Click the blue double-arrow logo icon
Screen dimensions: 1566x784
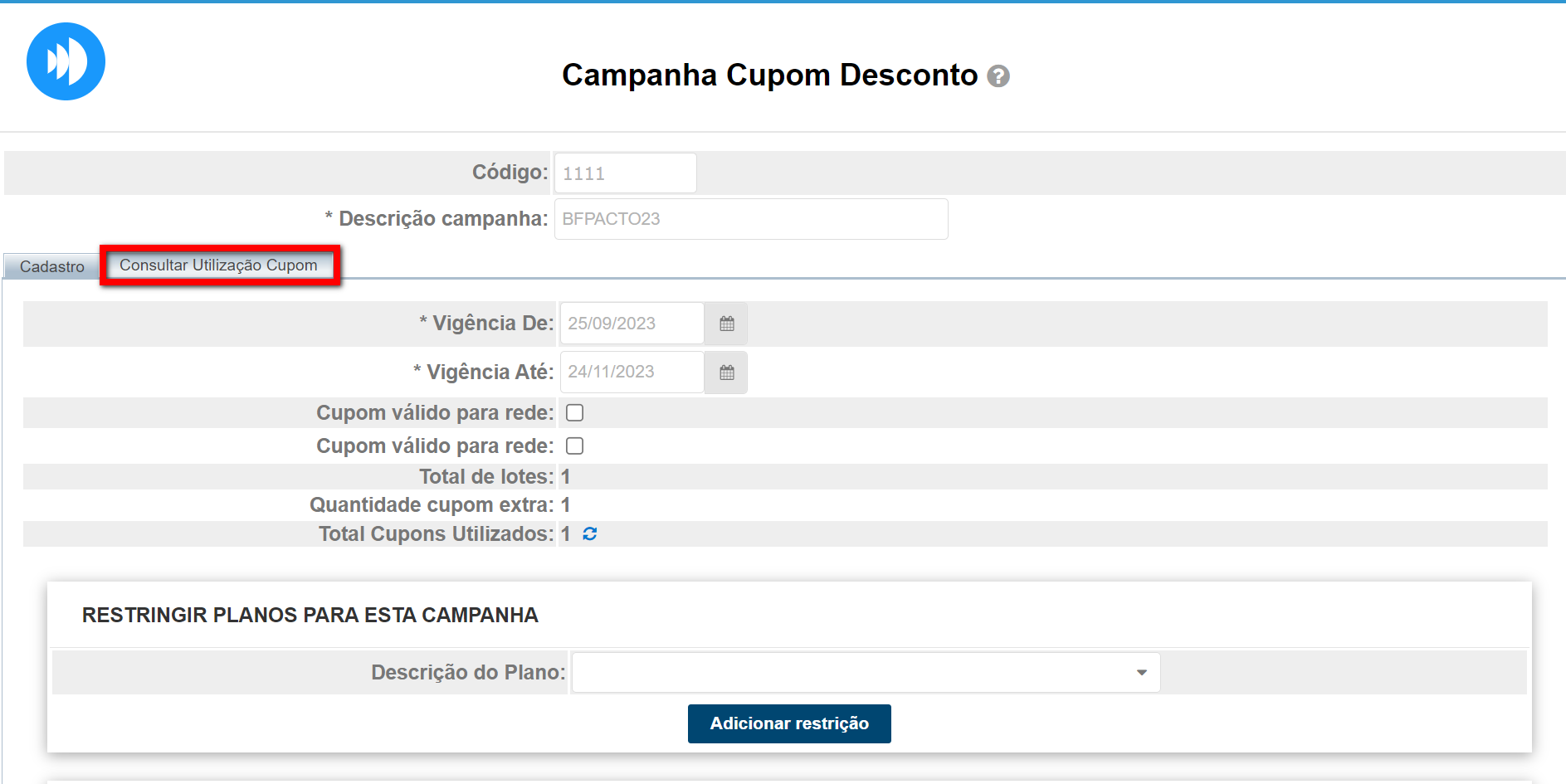coord(66,61)
